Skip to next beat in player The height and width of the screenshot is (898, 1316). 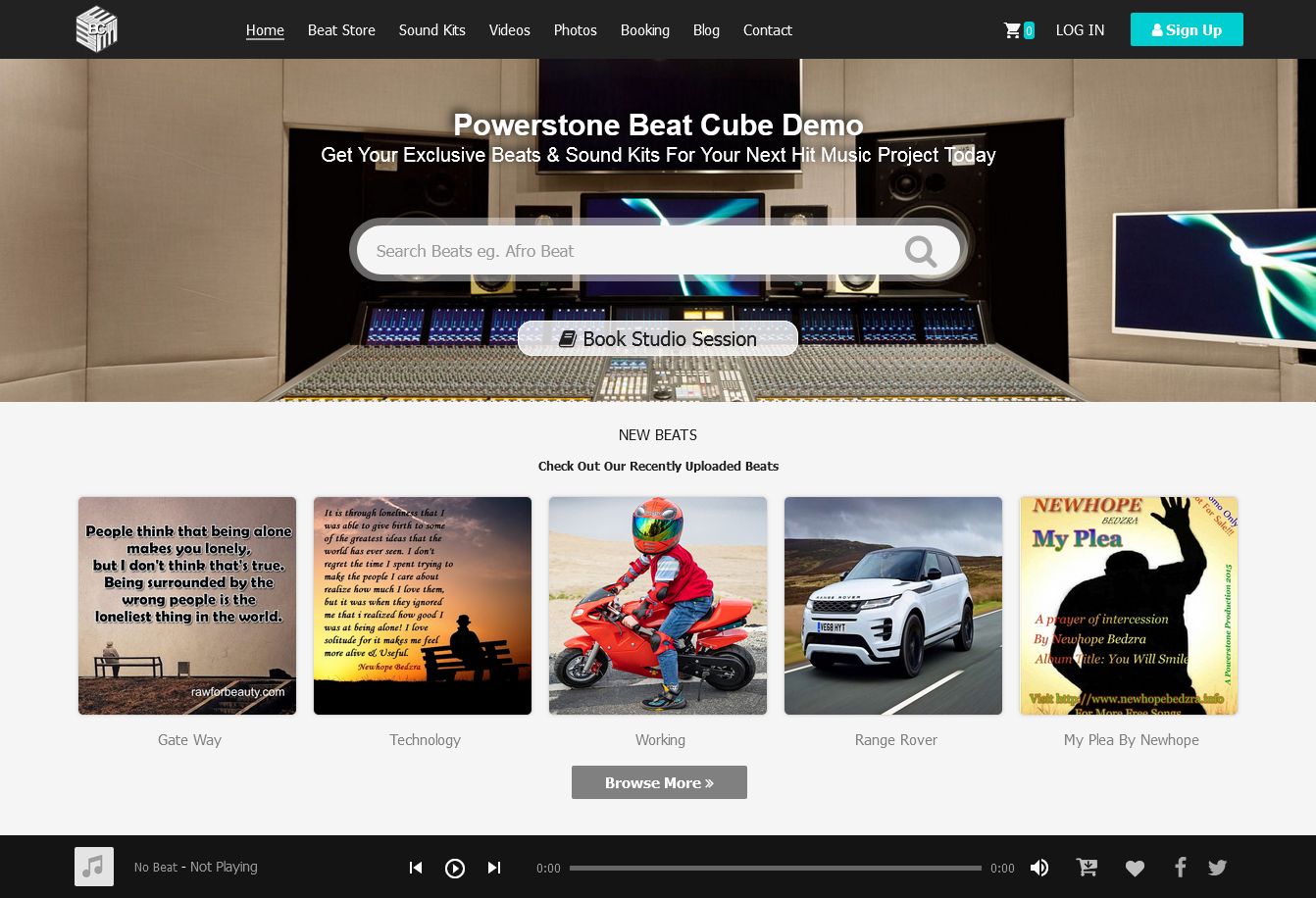click(494, 868)
